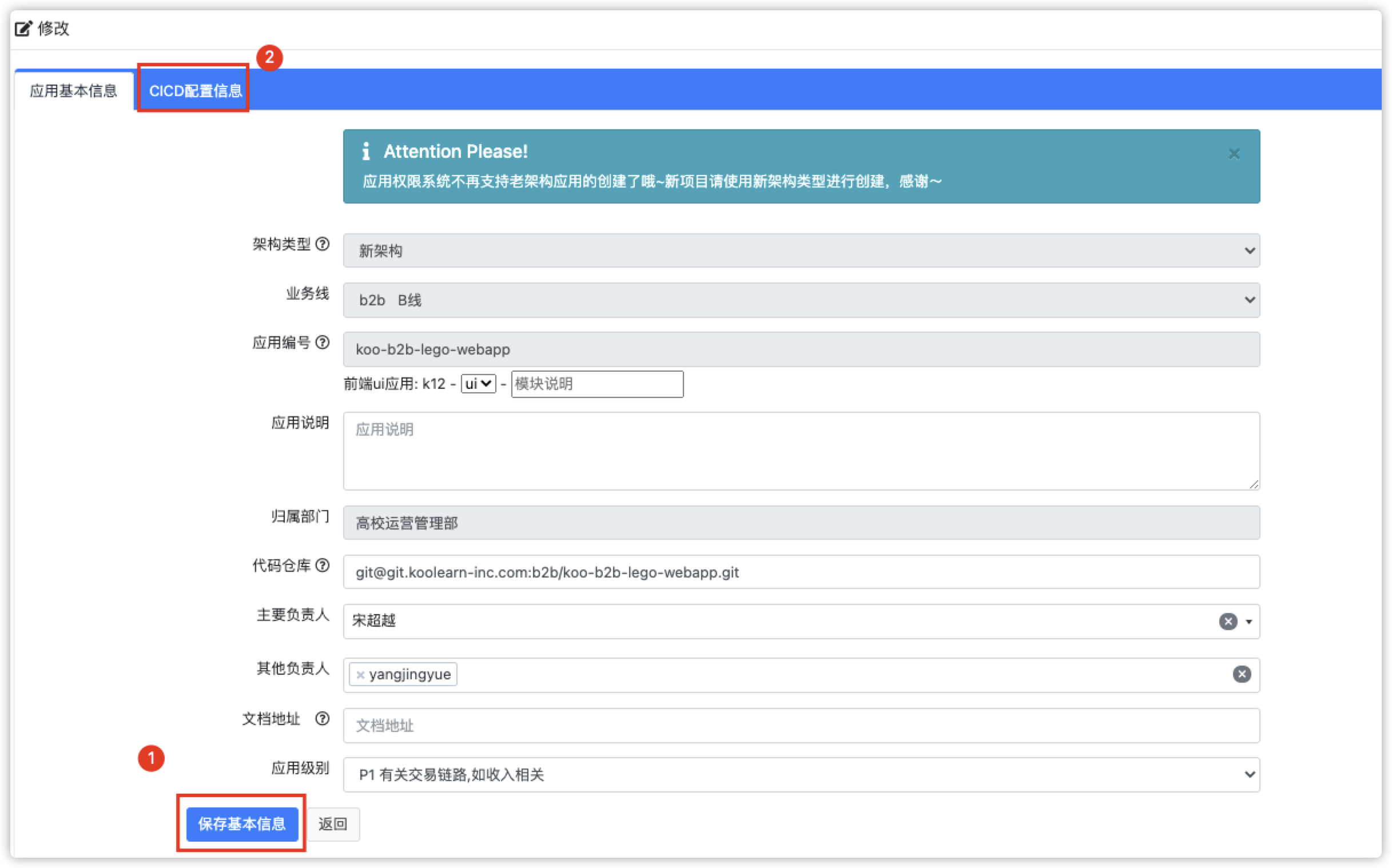Click help icon next to 架构类型

click(323, 244)
